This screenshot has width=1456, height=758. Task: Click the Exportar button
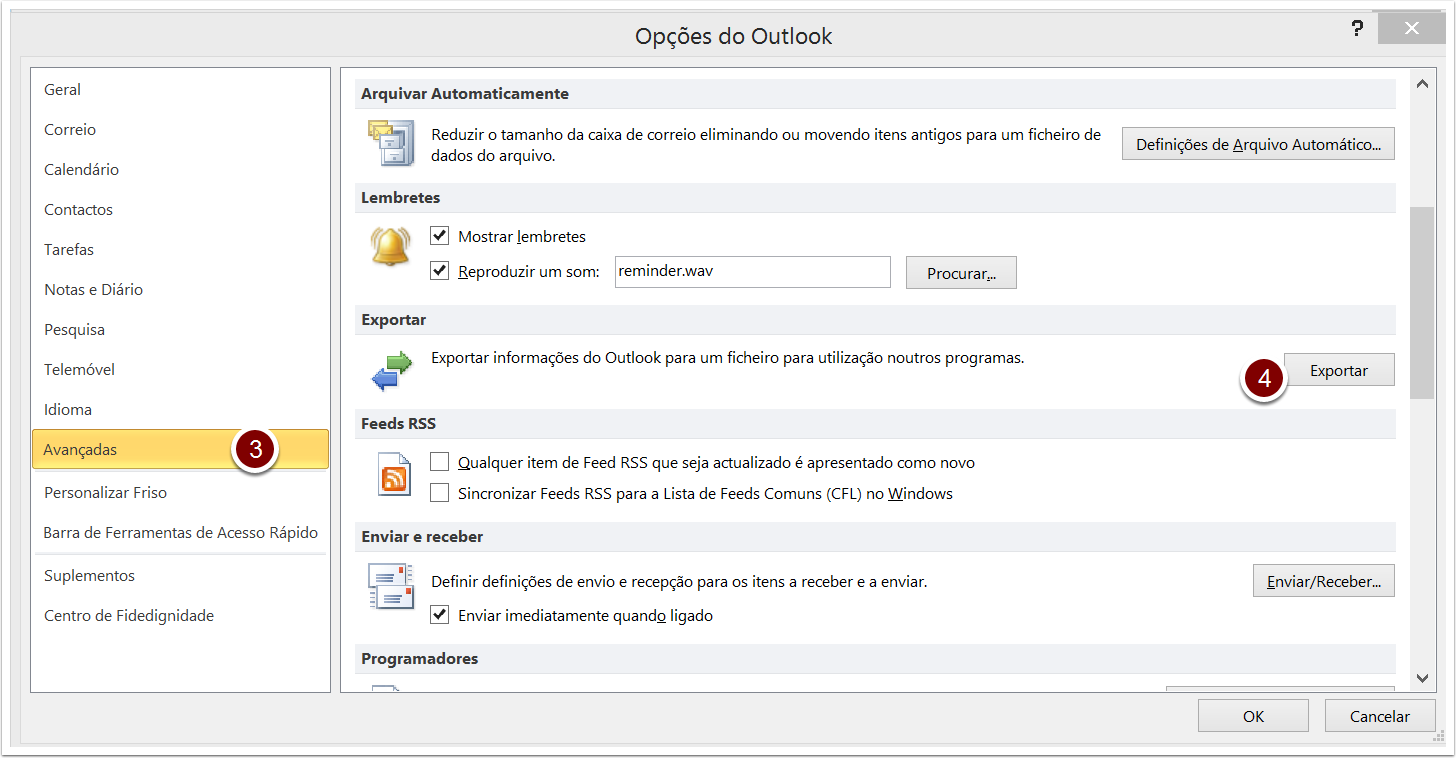(1339, 370)
